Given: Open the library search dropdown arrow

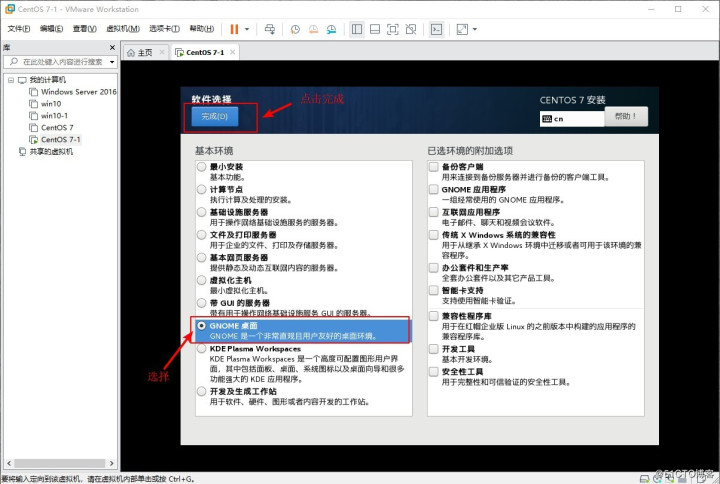Looking at the screenshot, I should 112,62.
